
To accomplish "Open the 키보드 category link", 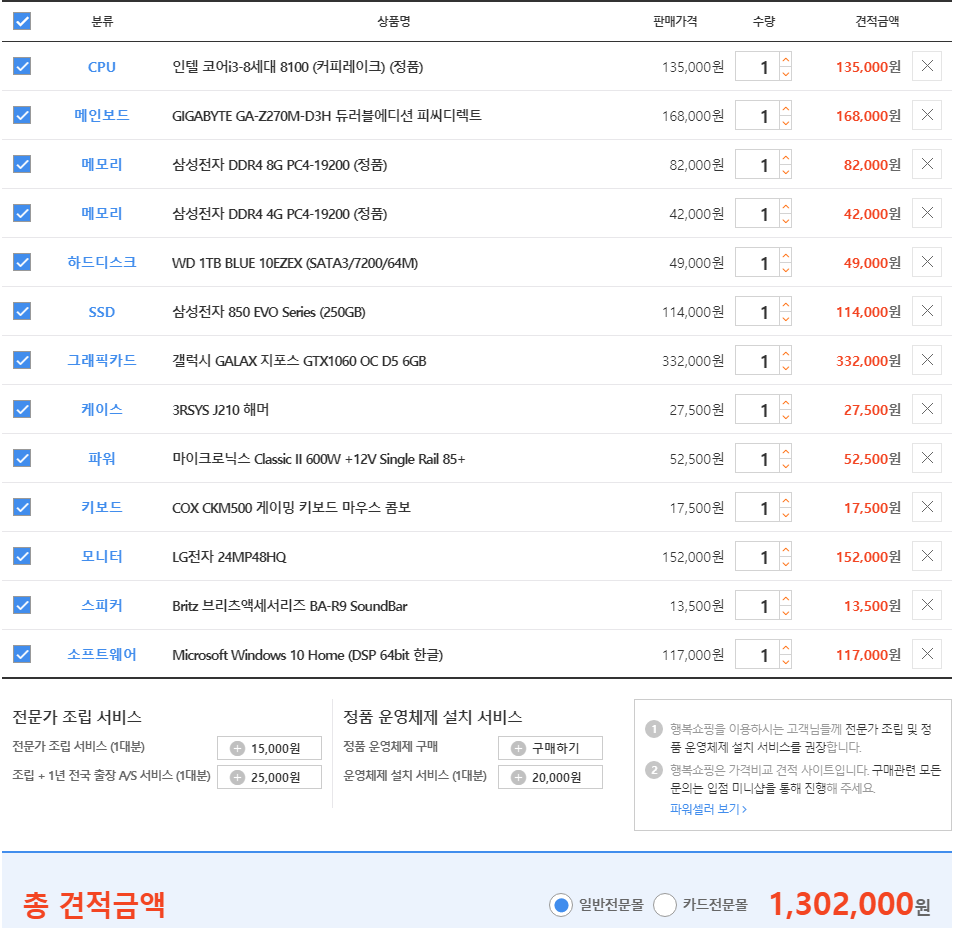I will (x=101, y=507).
